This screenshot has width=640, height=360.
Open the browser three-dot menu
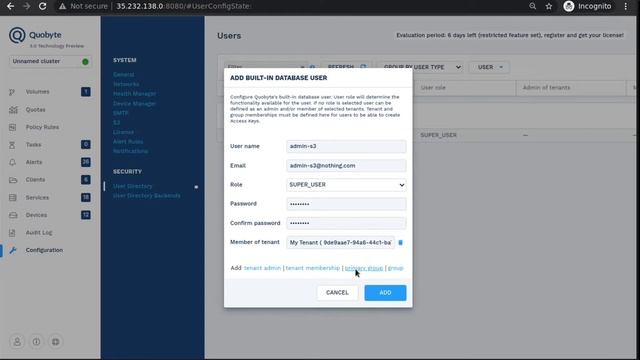tap(626, 6)
